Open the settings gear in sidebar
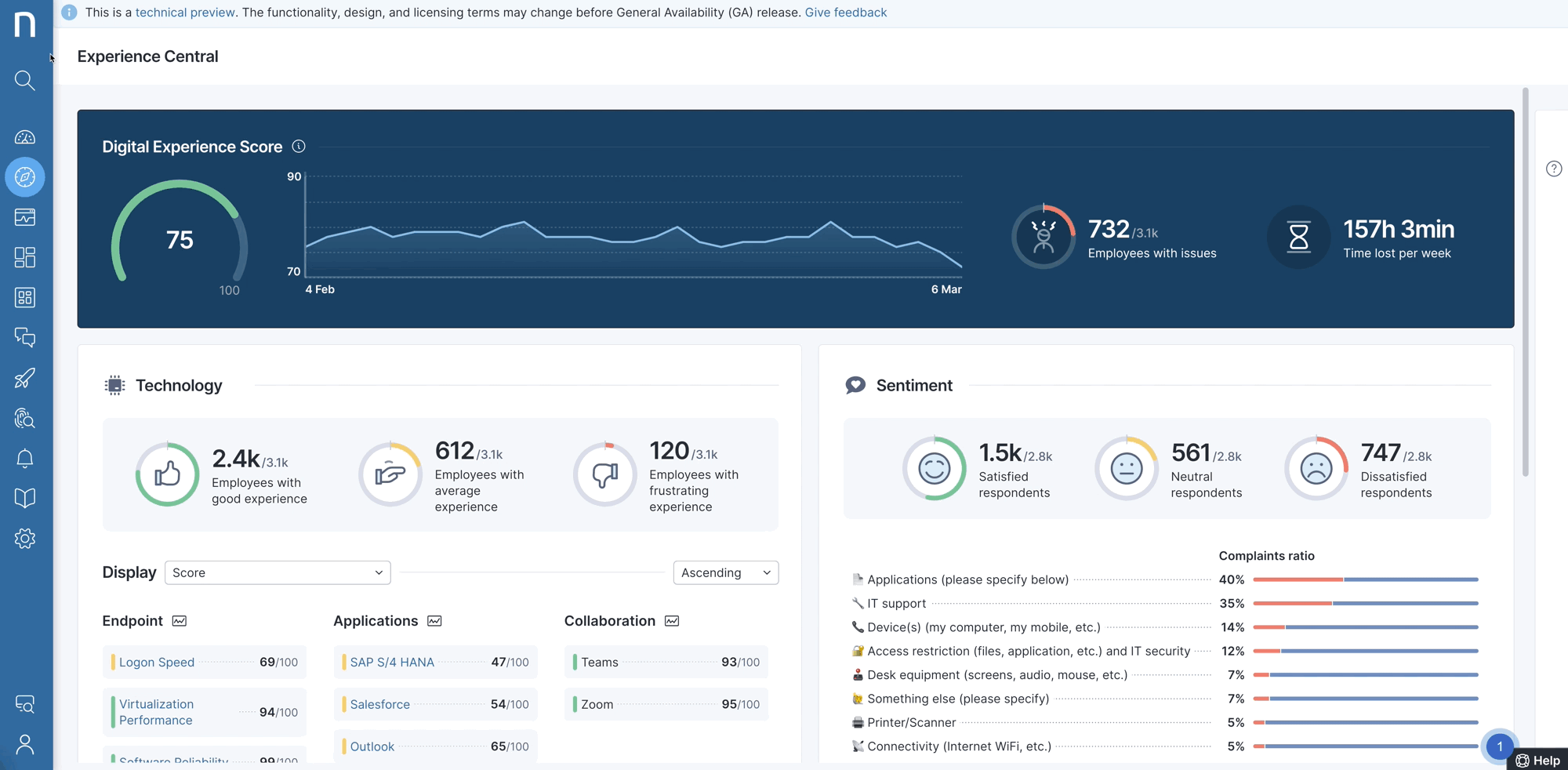This screenshot has width=1568, height=770. [25, 539]
